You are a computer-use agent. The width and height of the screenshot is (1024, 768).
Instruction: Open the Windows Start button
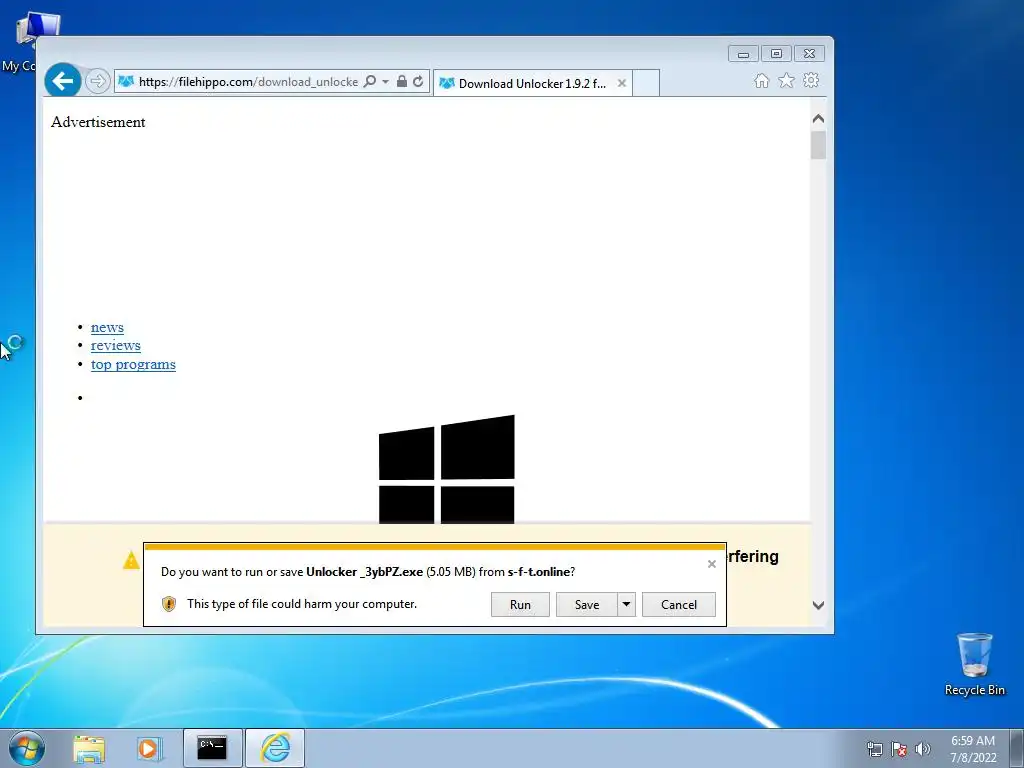(x=27, y=748)
